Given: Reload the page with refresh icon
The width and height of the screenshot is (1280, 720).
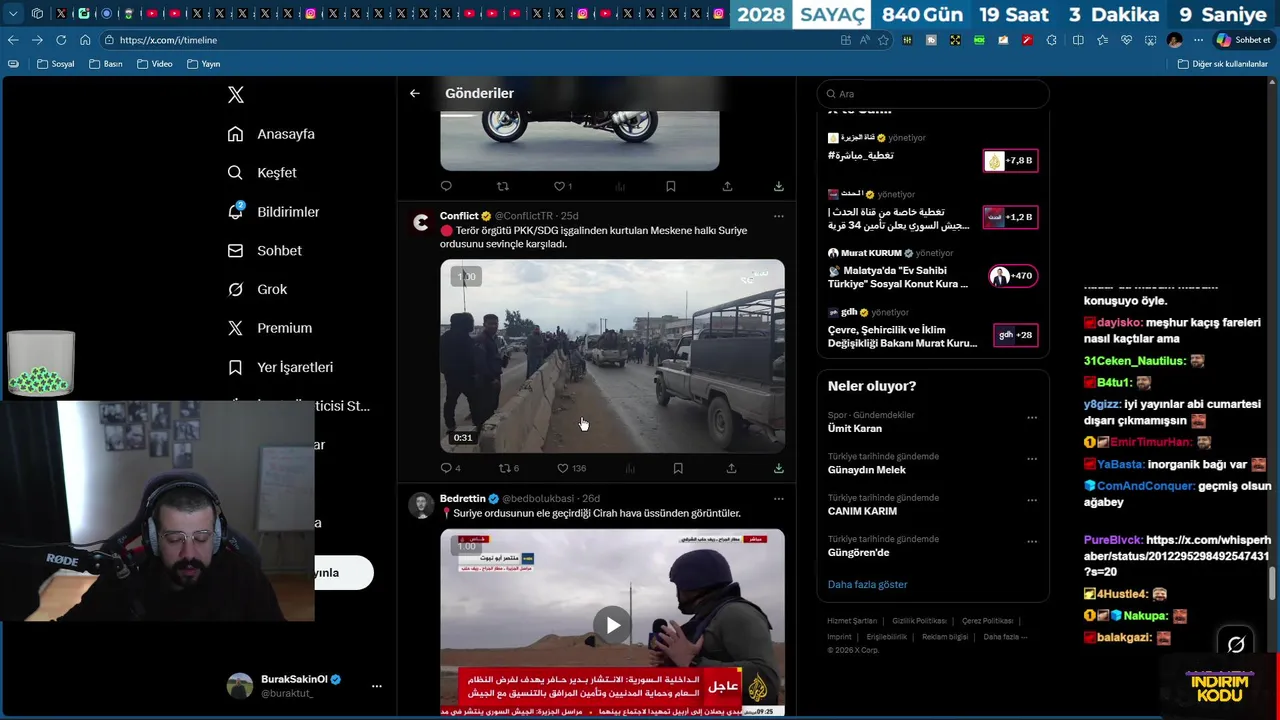Looking at the screenshot, I should point(61,40).
